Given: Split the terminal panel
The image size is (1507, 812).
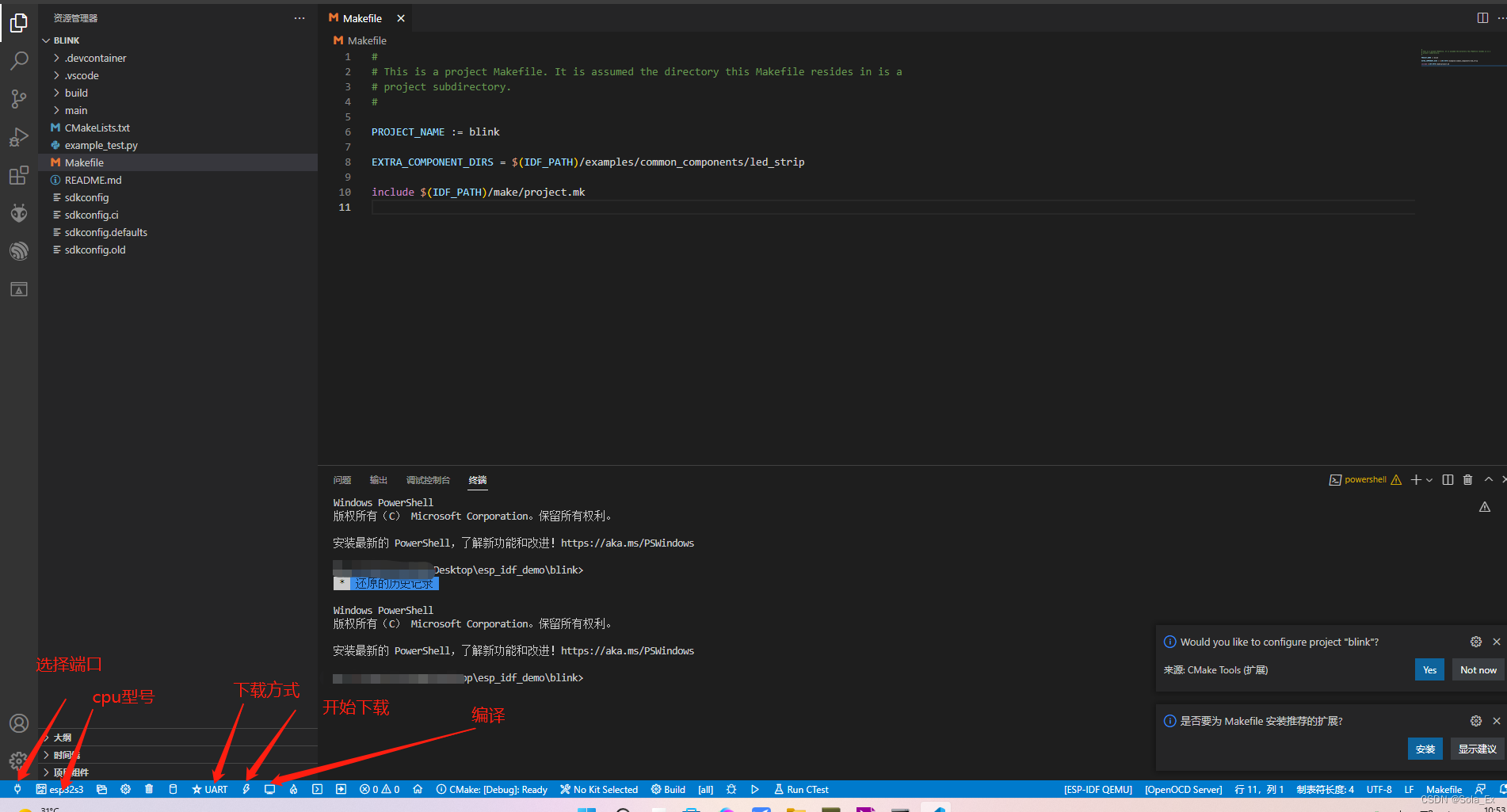Looking at the screenshot, I should 1448,479.
